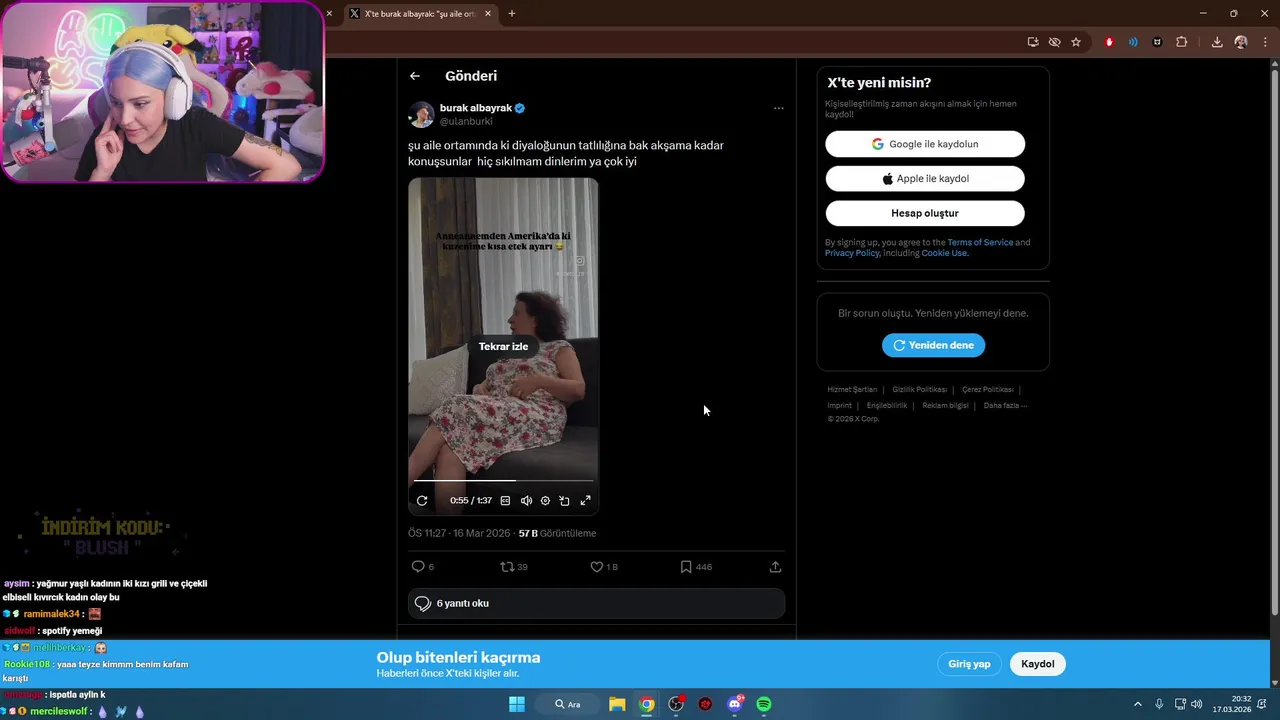Image resolution: width=1280 pixels, height=720 pixels.
Task: Replay the video with the circular arrow icon
Action: pos(422,500)
